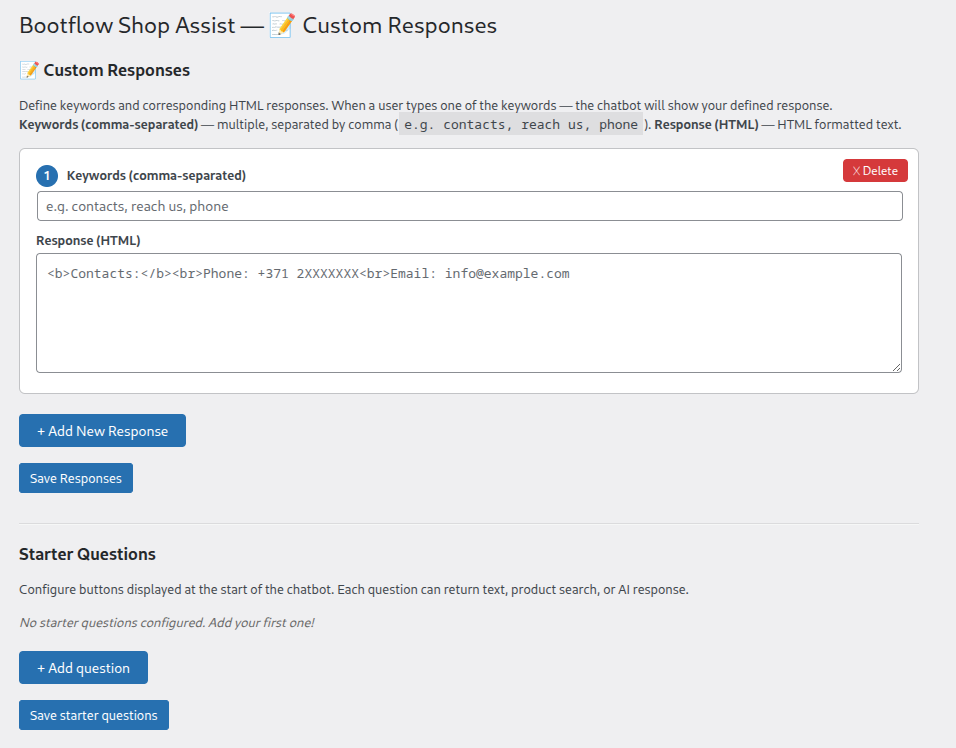Save the custom responses

tap(76, 478)
